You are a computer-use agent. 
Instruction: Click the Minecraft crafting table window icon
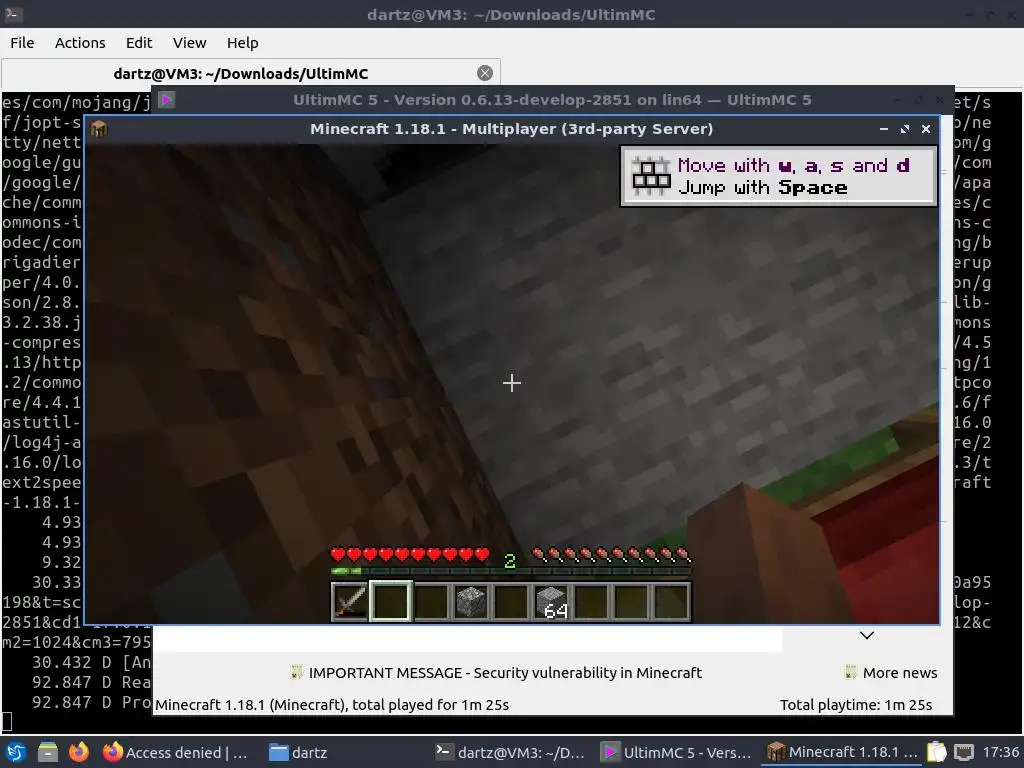click(99, 129)
